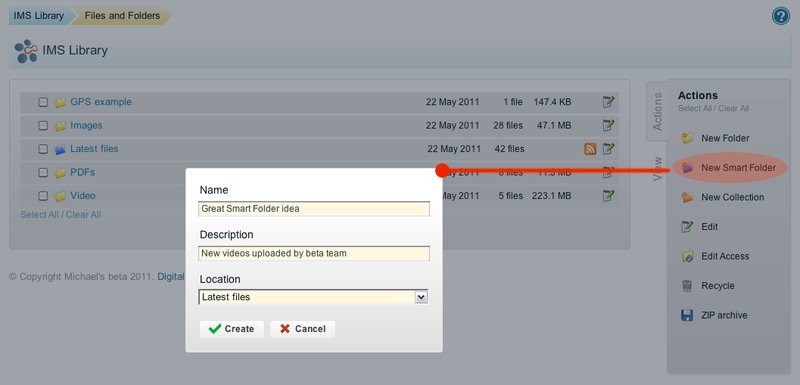Click the 5 files count for Video

[510, 196]
